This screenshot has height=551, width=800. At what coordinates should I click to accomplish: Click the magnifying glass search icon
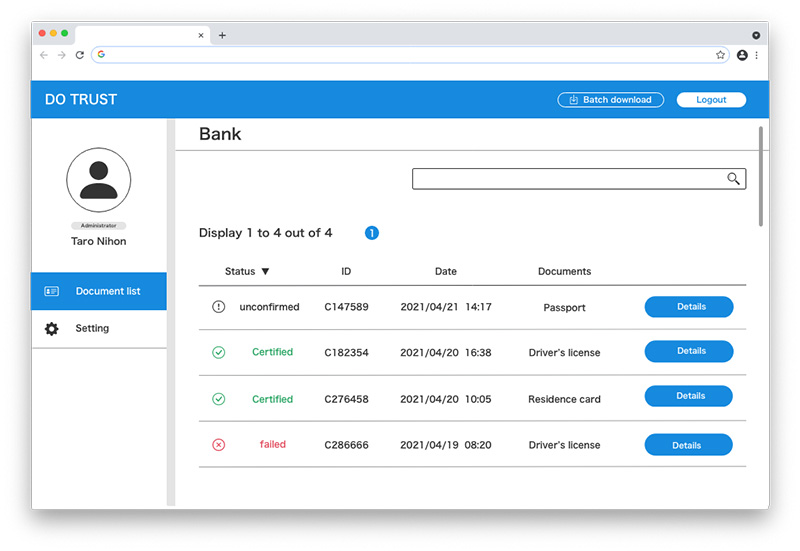pyautogui.click(x=733, y=179)
